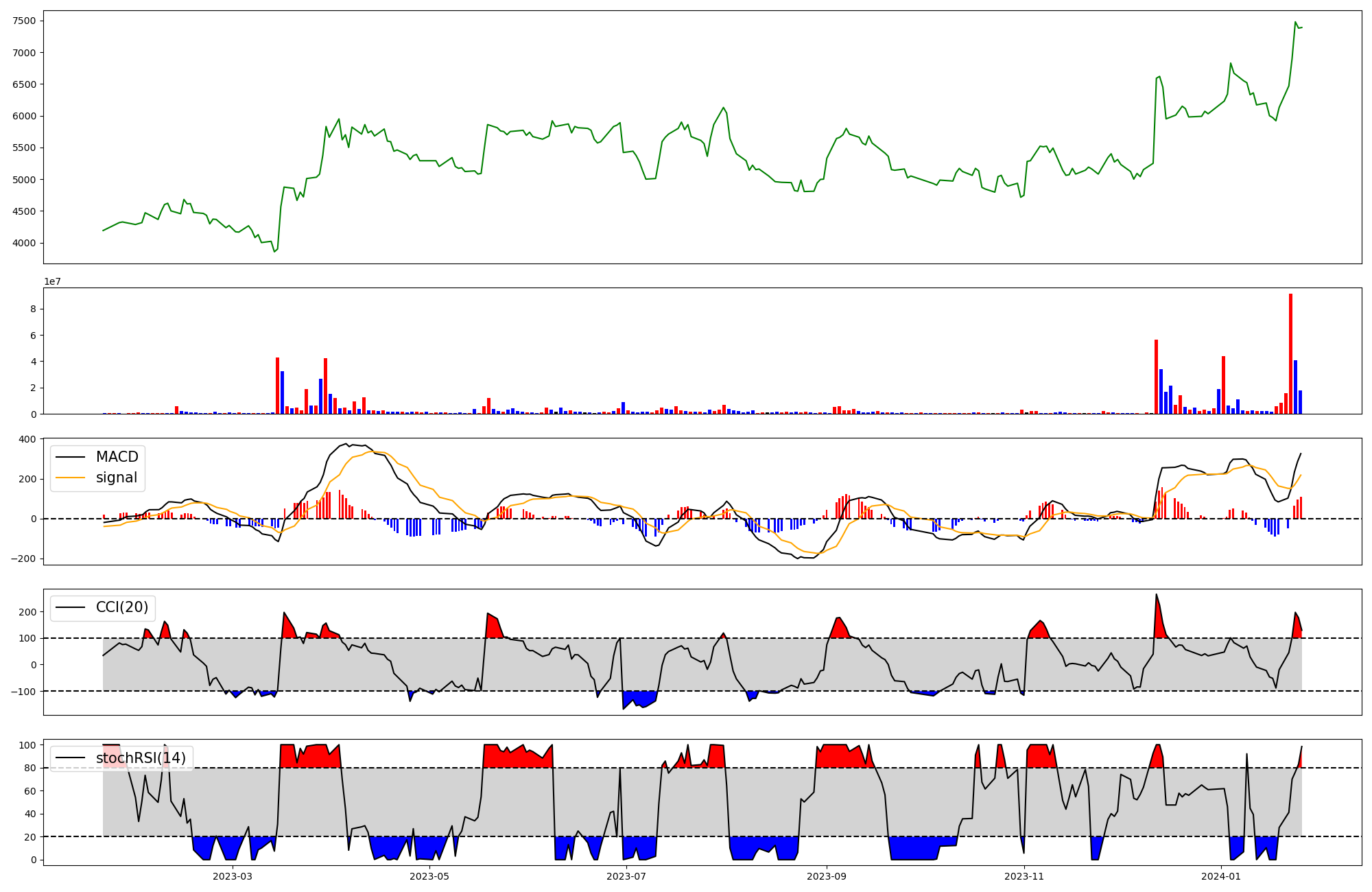Click the 2023-05 date tick label
The height and width of the screenshot is (892, 1372).
[429, 876]
